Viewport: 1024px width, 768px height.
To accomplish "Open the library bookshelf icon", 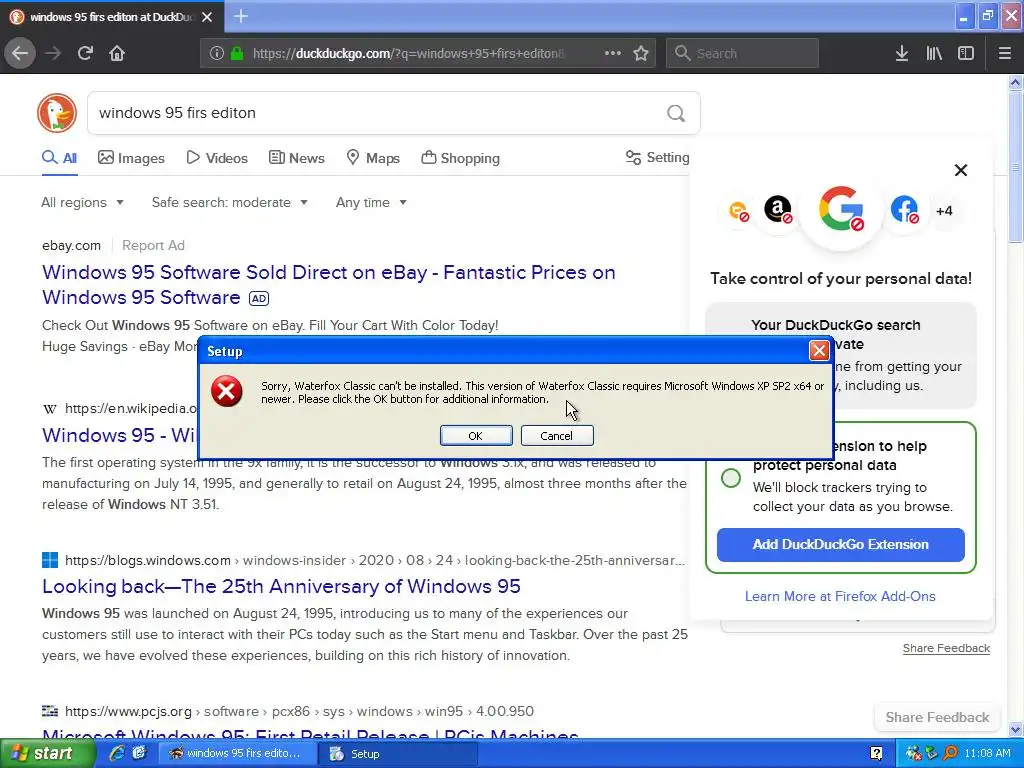I will pyautogui.click(x=934, y=53).
